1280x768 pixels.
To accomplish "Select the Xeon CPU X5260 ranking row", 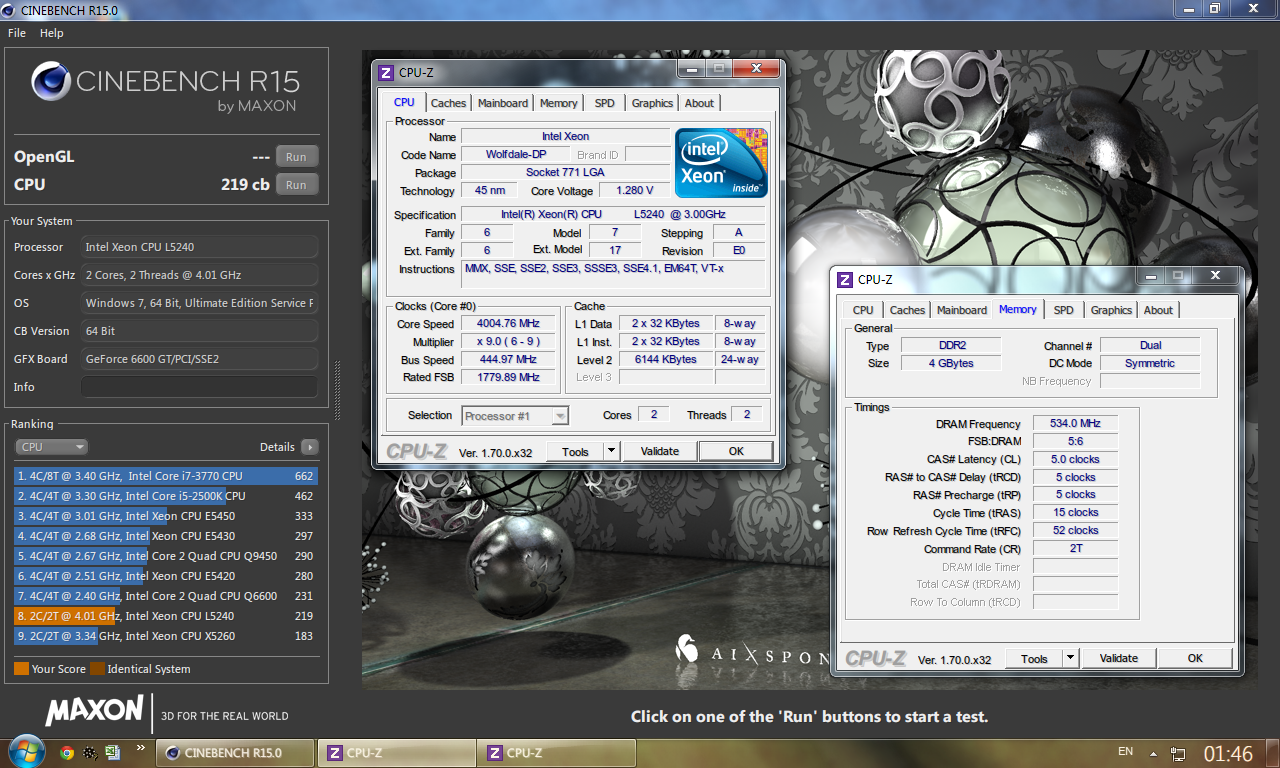I will [166, 636].
